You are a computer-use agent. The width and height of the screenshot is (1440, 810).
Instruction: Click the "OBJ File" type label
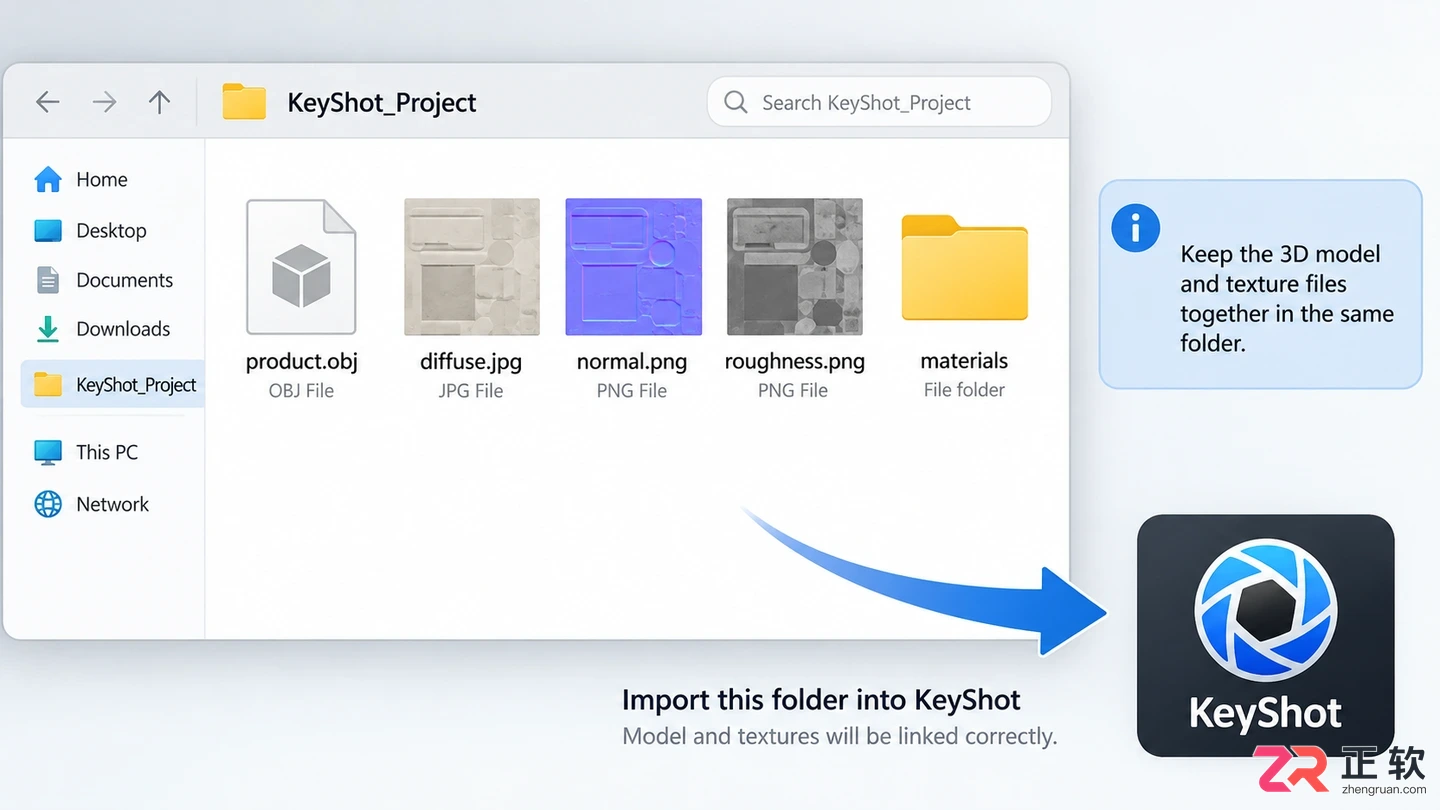(301, 391)
